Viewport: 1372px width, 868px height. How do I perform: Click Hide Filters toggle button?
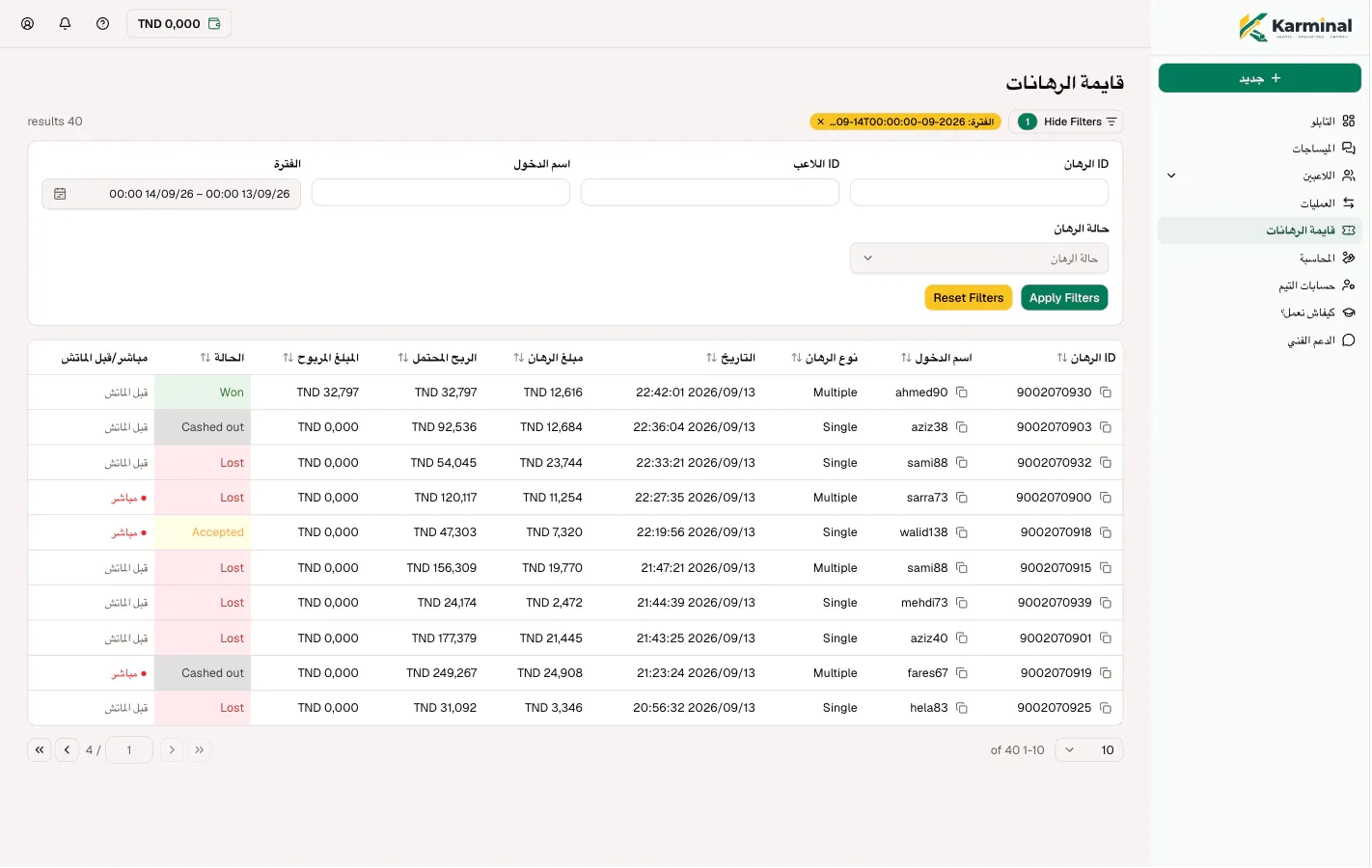1066,122
